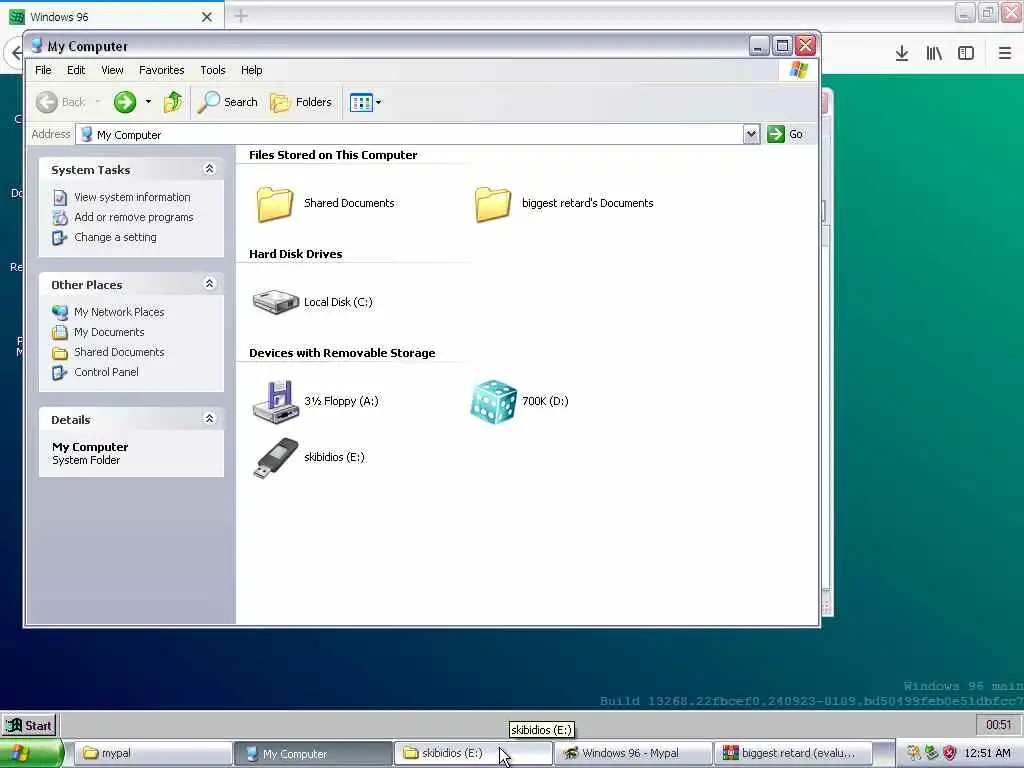This screenshot has height=768, width=1024.
Task: Open the Forward history dropdown arrow
Action: pyautogui.click(x=148, y=102)
